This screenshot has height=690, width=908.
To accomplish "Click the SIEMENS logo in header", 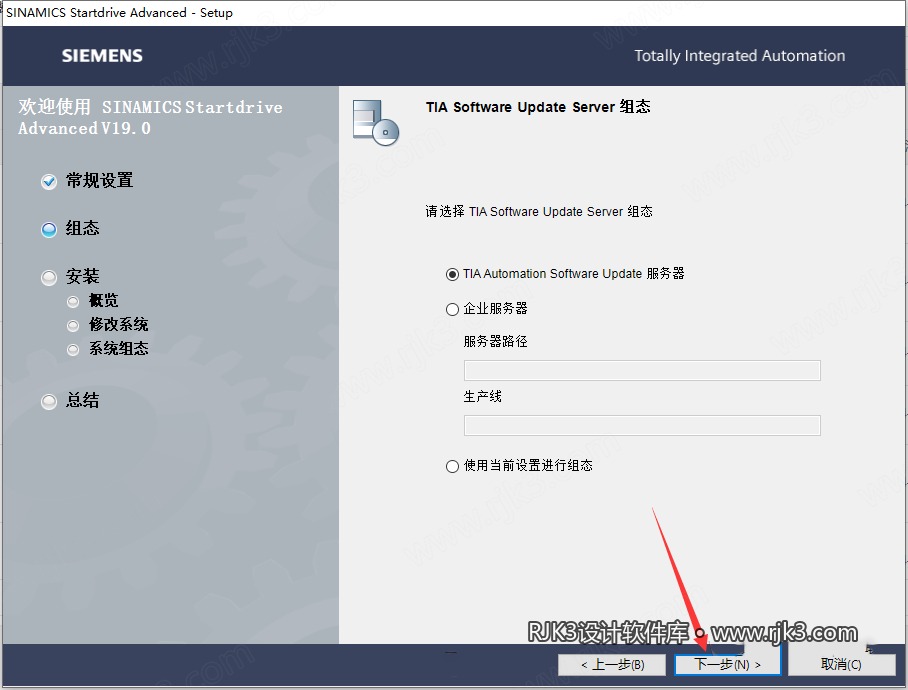I will pos(102,56).
